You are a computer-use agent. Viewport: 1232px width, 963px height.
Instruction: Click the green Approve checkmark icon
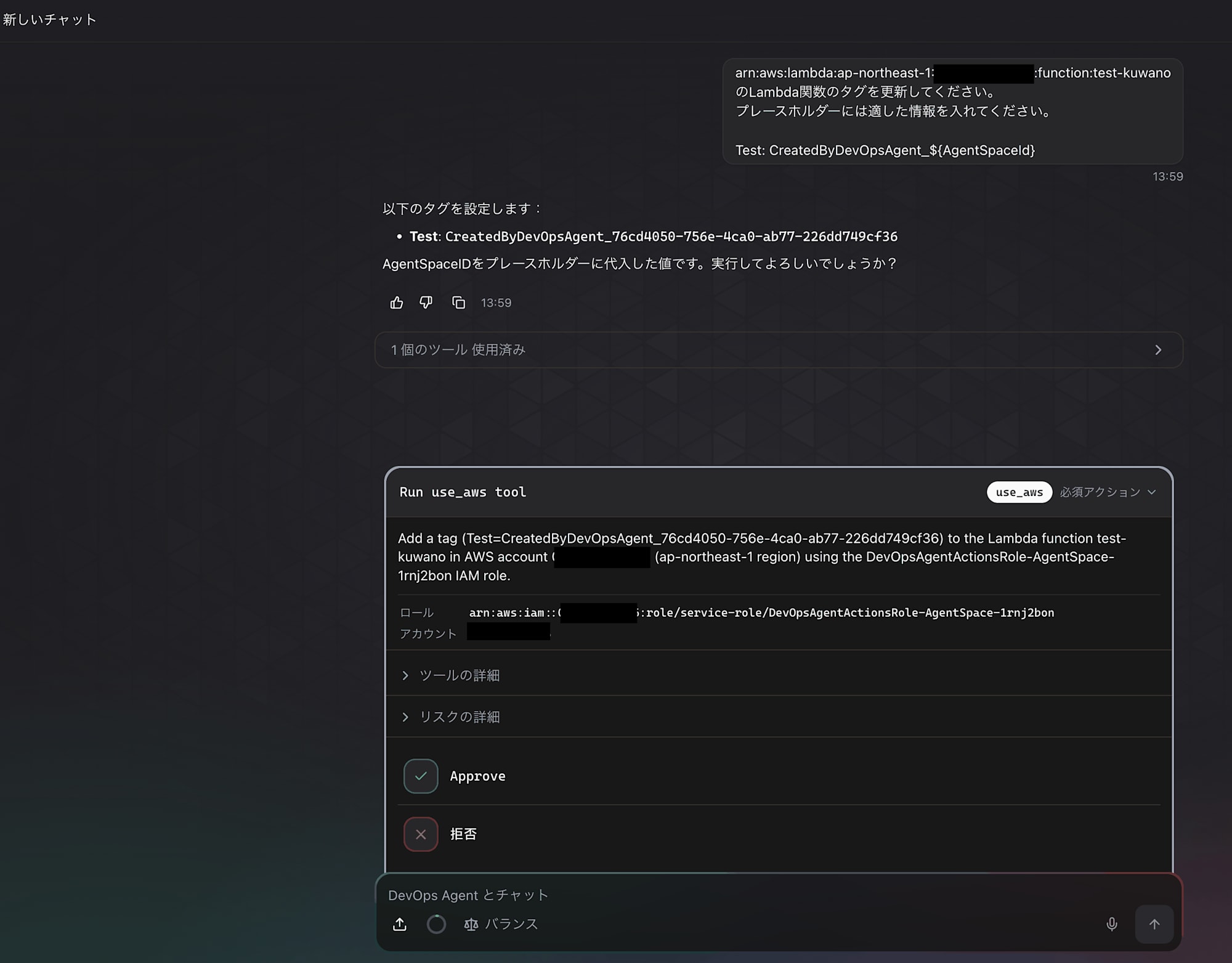click(x=421, y=776)
